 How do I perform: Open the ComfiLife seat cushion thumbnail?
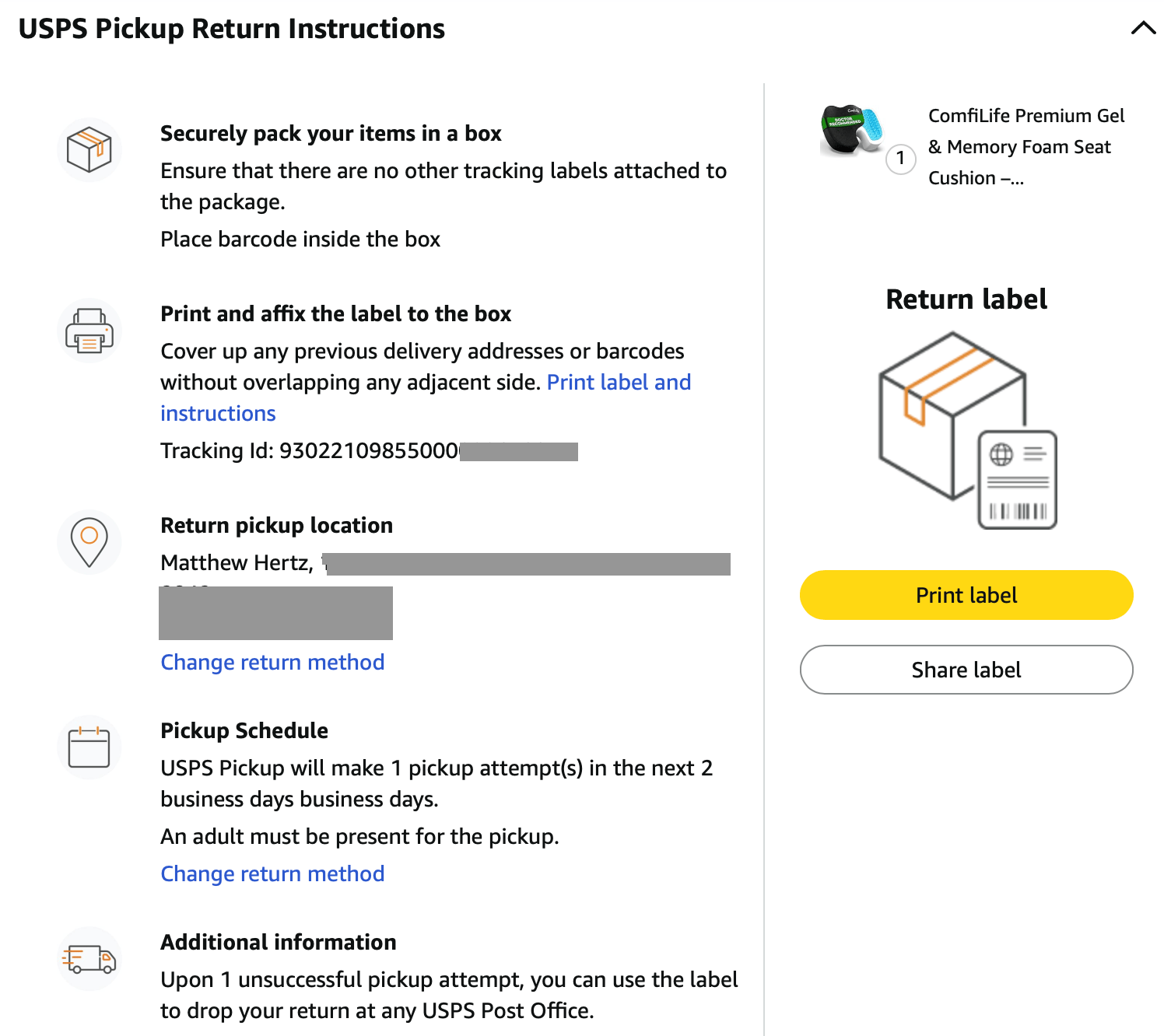click(x=852, y=130)
